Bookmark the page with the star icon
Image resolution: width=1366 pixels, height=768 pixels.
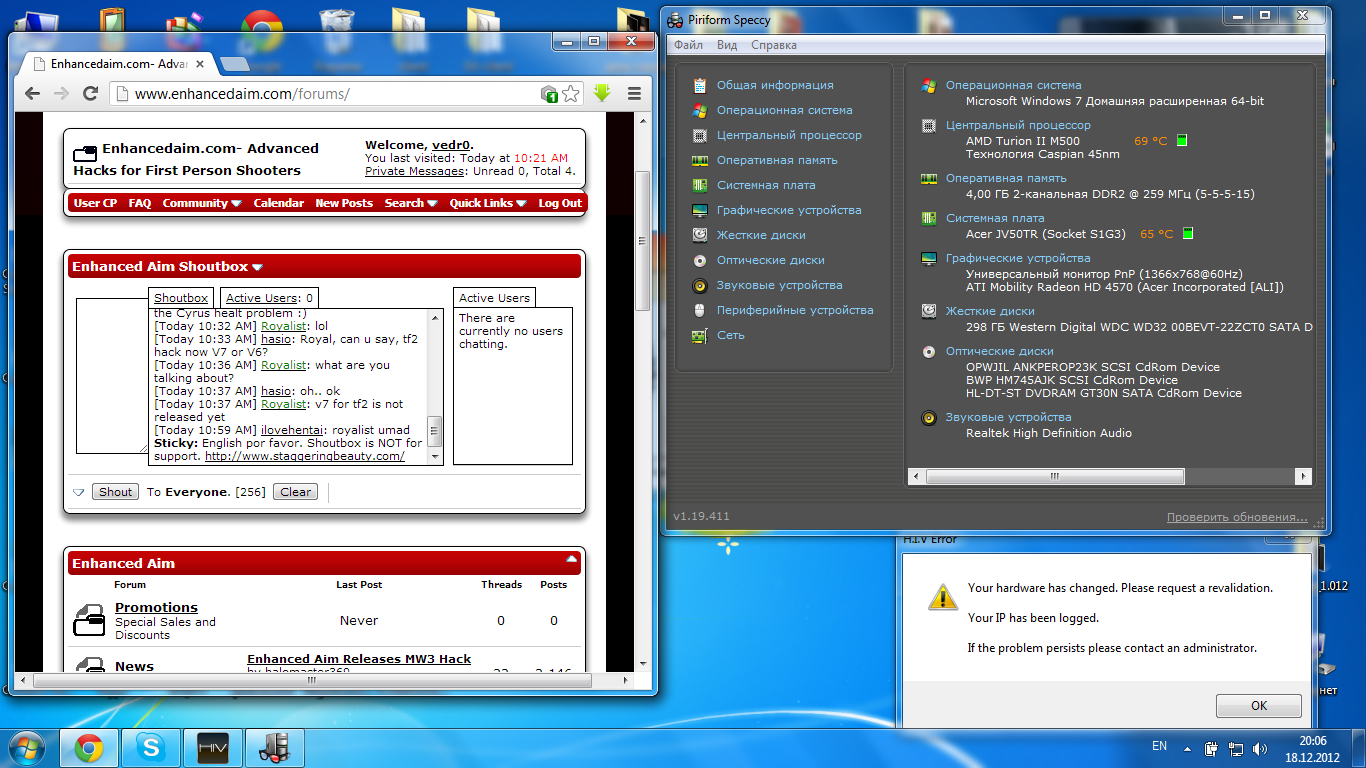(571, 94)
